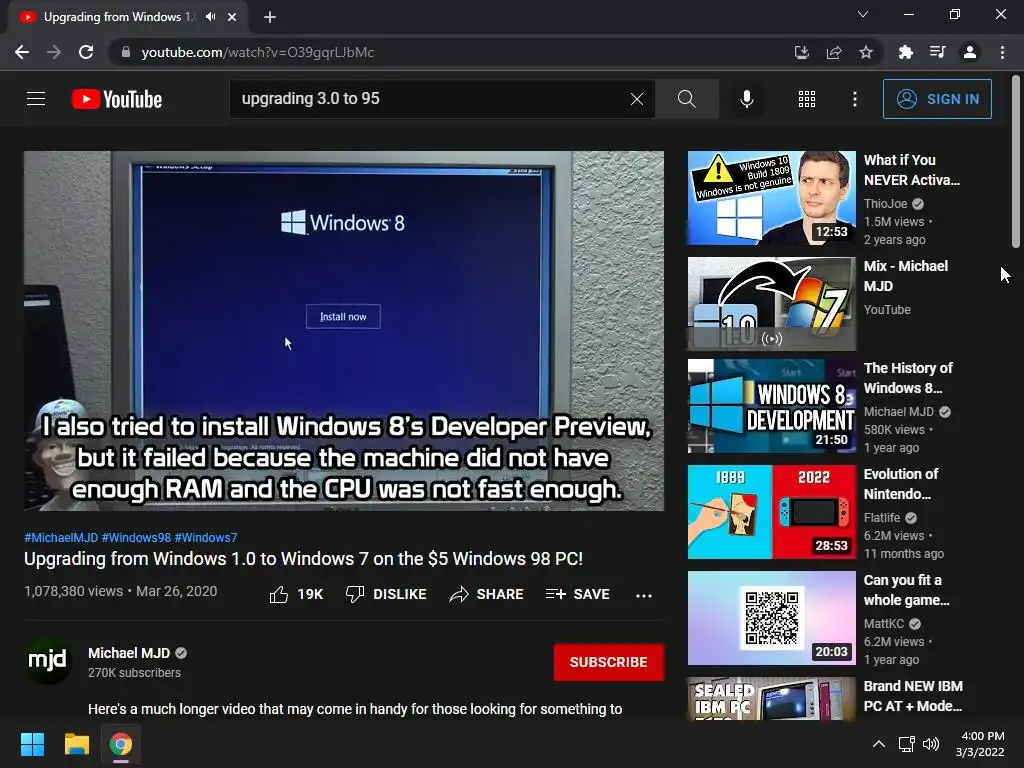The width and height of the screenshot is (1024, 768).
Task: Show hidden system tray icons
Action: pos(879,744)
